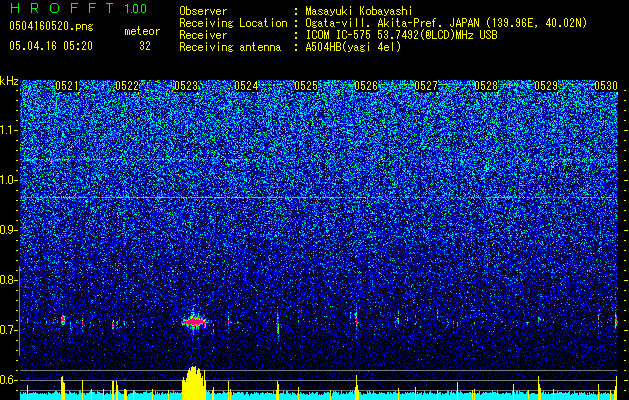
Task: Click the Ogata-vill. Akita-Pref. JAPAN location text
Action: click(446, 23)
